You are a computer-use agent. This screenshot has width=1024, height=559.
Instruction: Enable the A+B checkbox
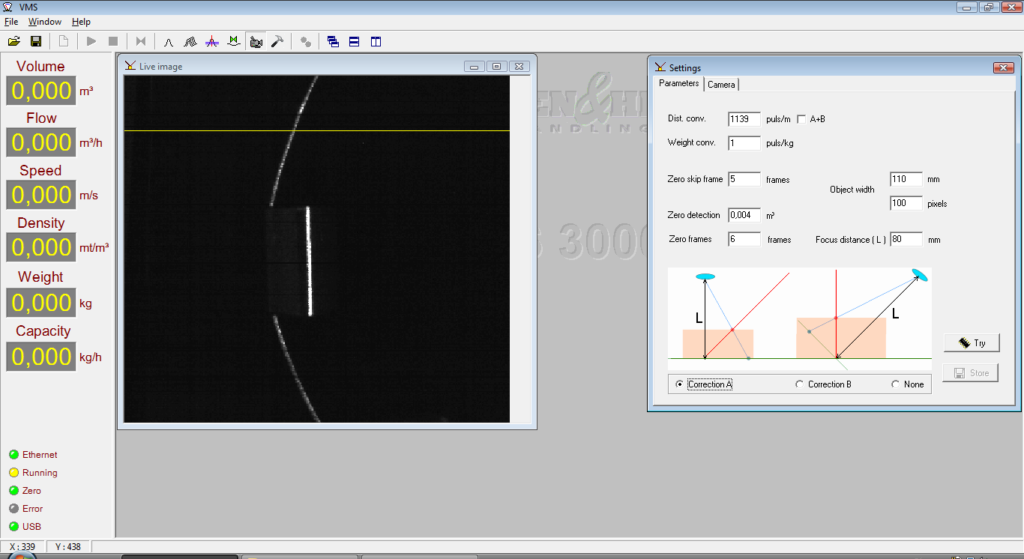(x=801, y=119)
